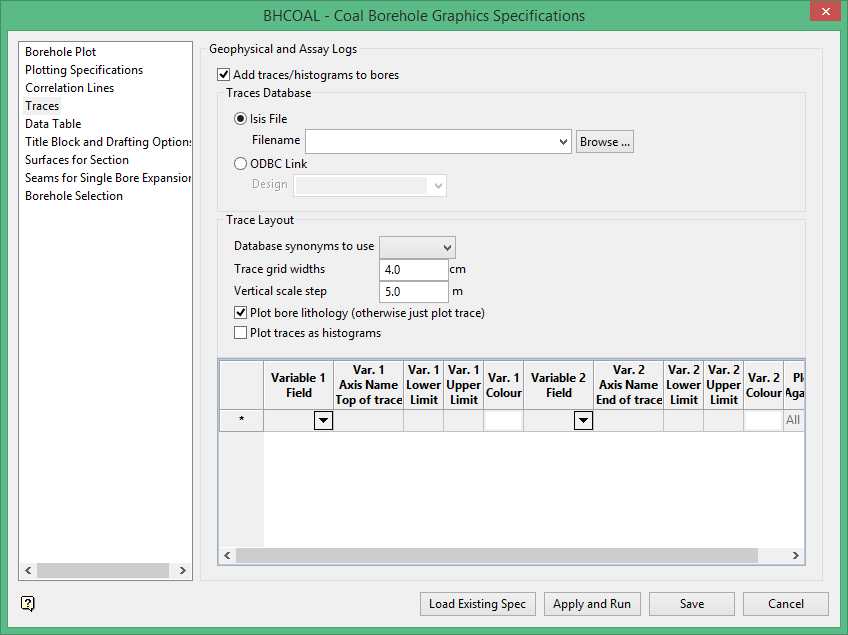Screen dimensions: 848x635
Task: Go to Correlation Lines section
Action: [x=69, y=88]
